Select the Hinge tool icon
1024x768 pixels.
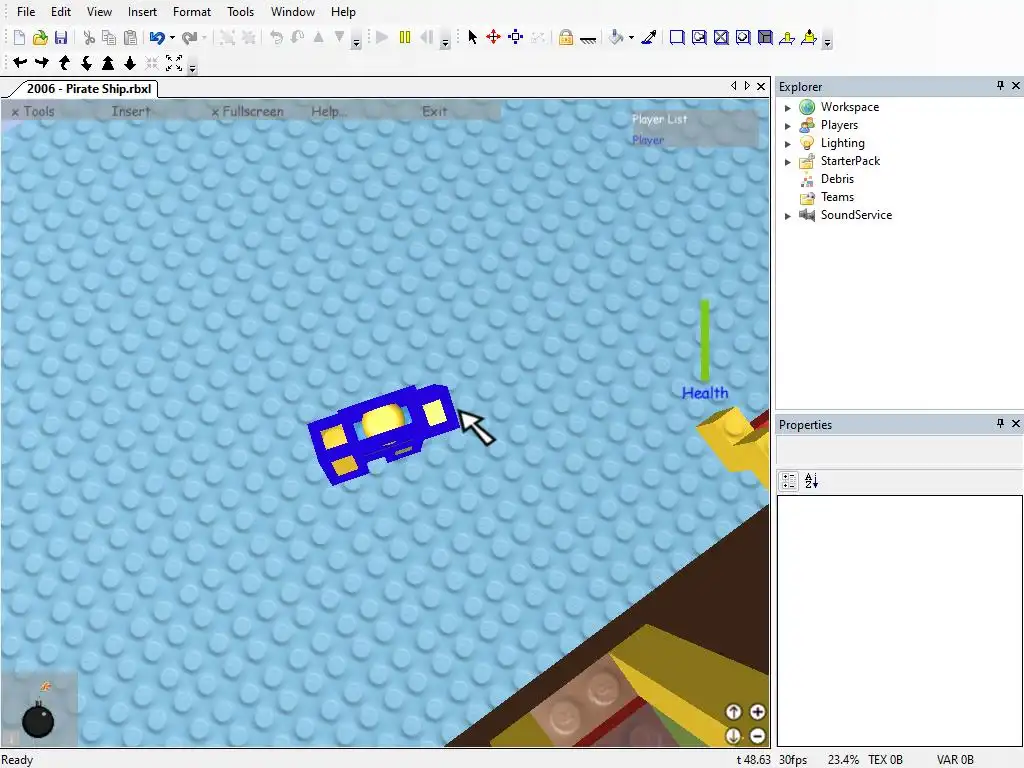coord(787,37)
